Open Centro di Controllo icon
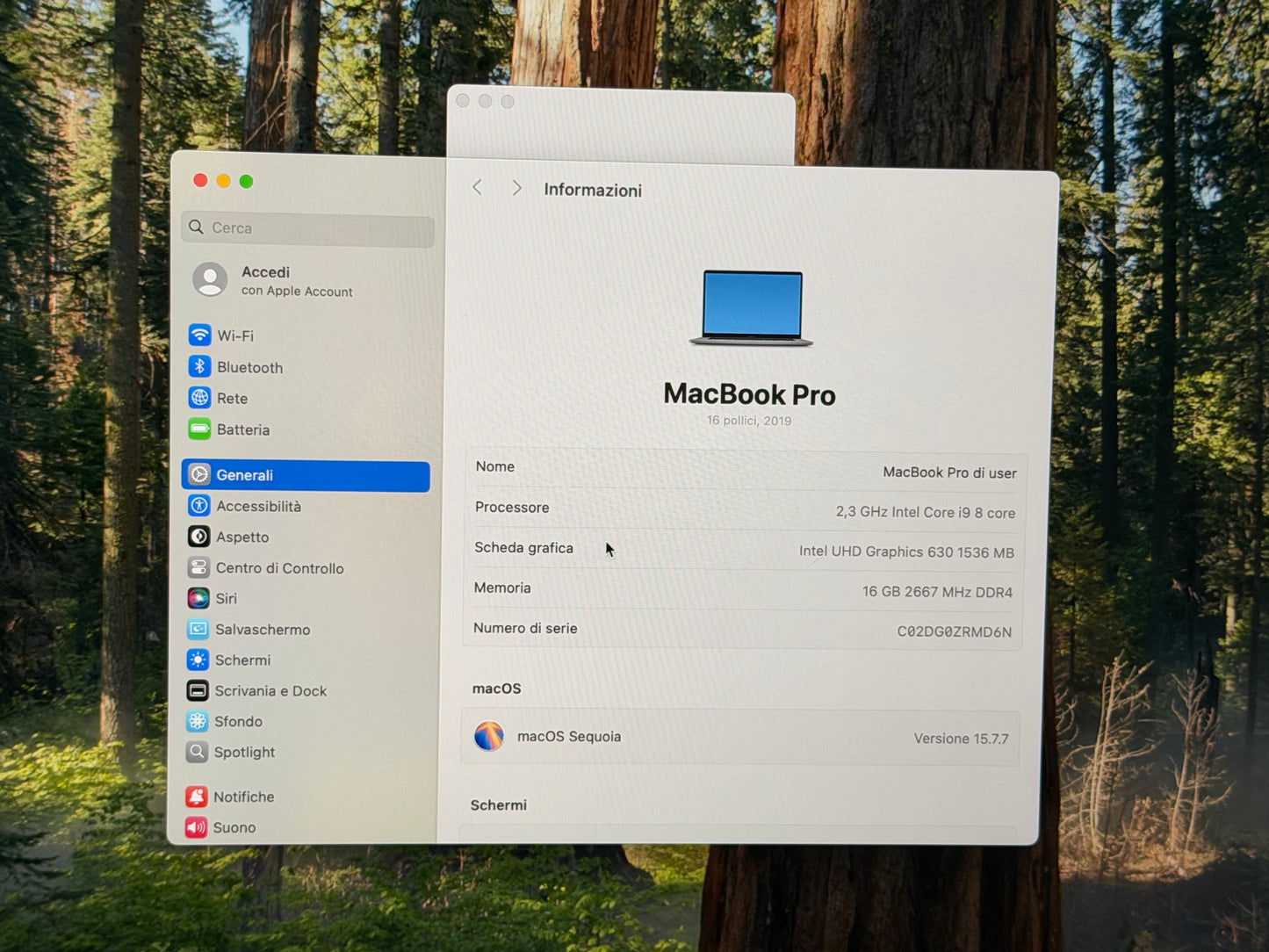 click(198, 567)
